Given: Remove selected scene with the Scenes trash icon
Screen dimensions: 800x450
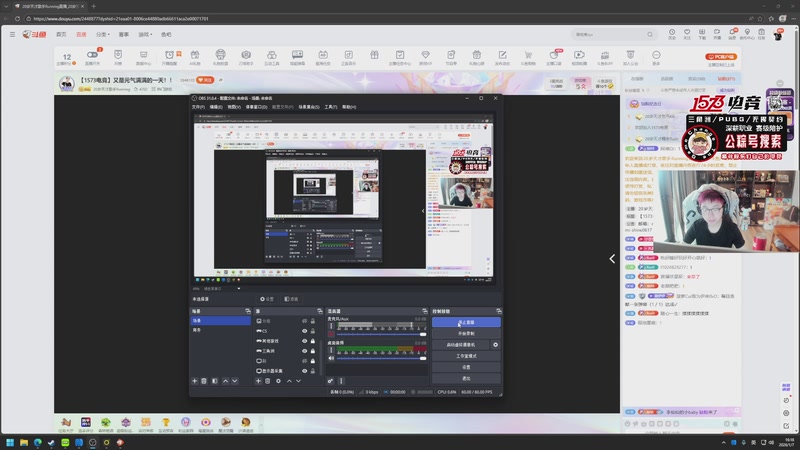Looking at the screenshot, I should pos(204,381).
